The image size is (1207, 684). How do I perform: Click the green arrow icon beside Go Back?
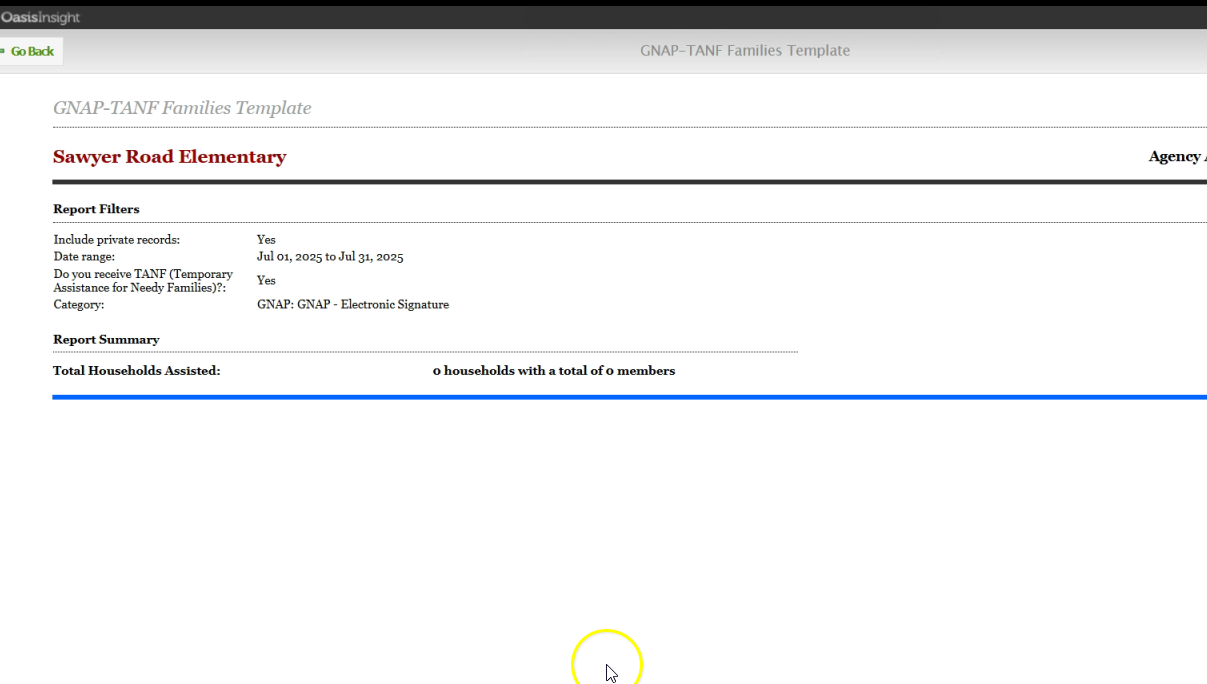point(3,51)
